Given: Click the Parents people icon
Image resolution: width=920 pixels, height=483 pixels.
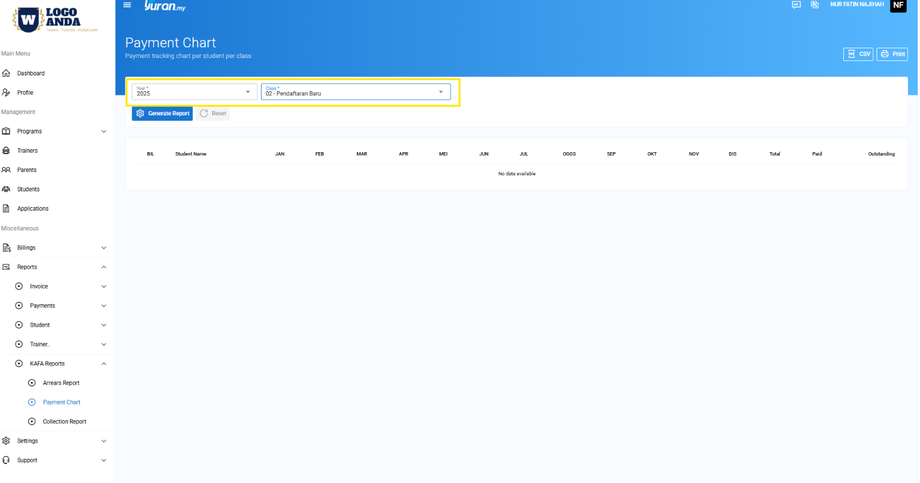Looking at the screenshot, I should [x=6, y=170].
